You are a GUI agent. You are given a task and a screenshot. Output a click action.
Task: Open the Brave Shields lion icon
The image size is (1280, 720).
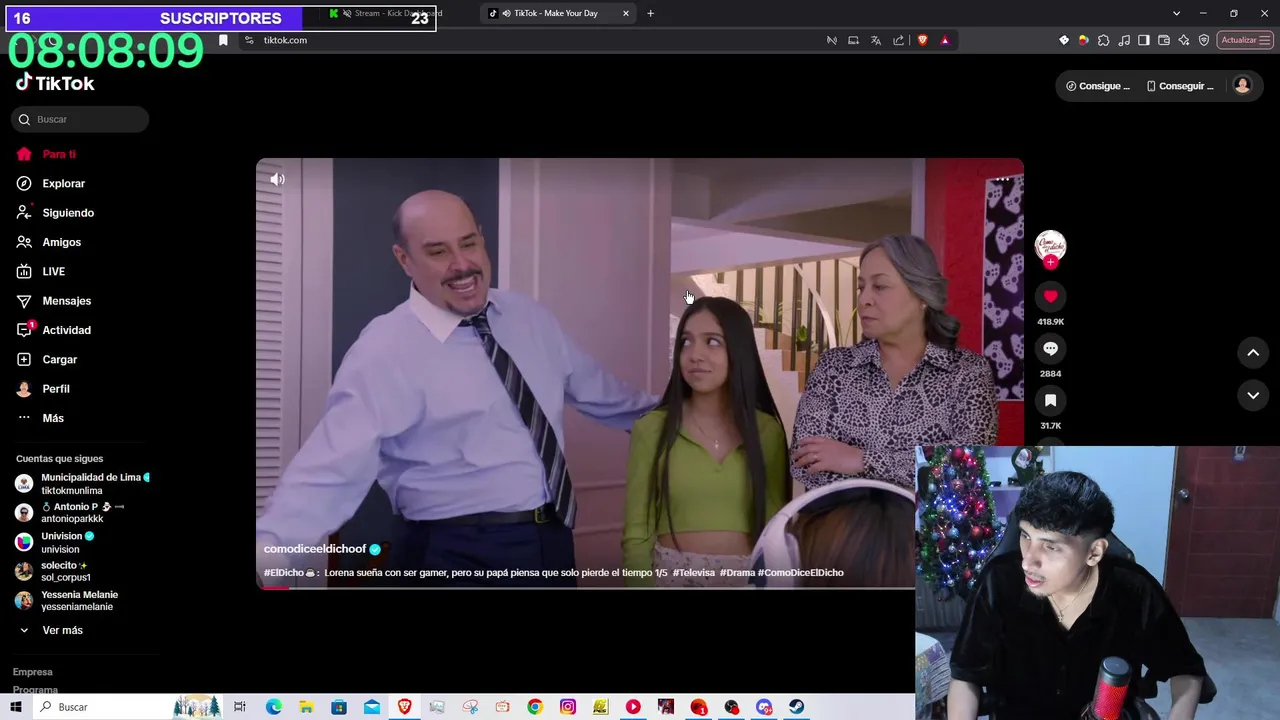pos(922,40)
